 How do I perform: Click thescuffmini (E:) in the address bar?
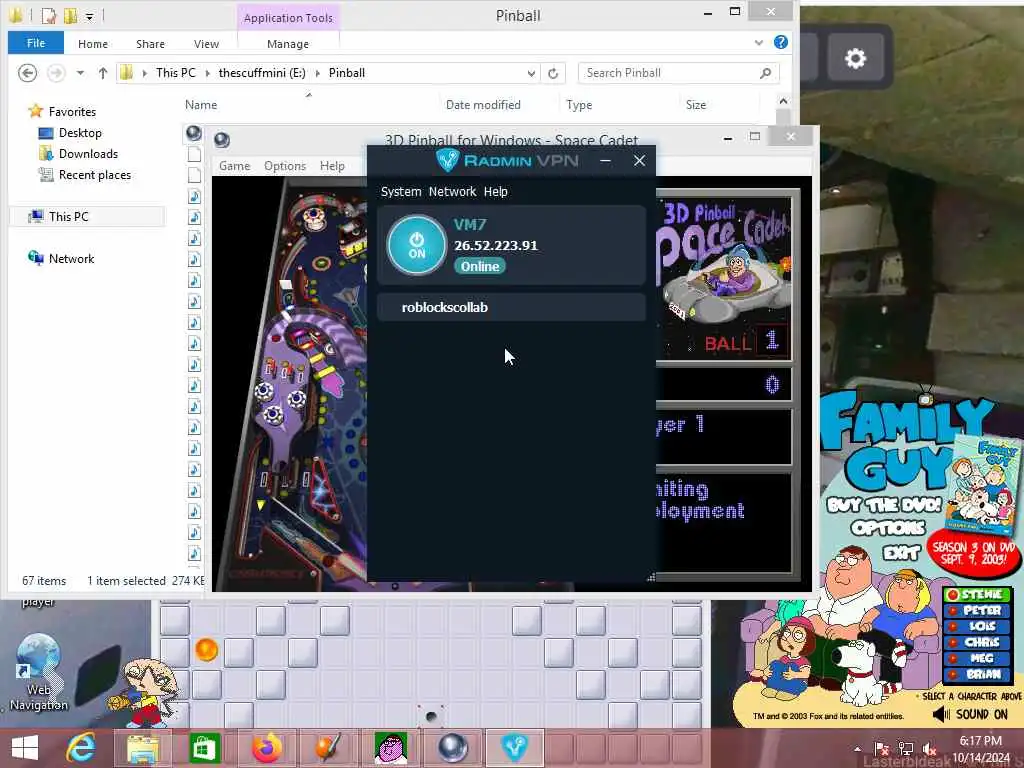(262, 72)
